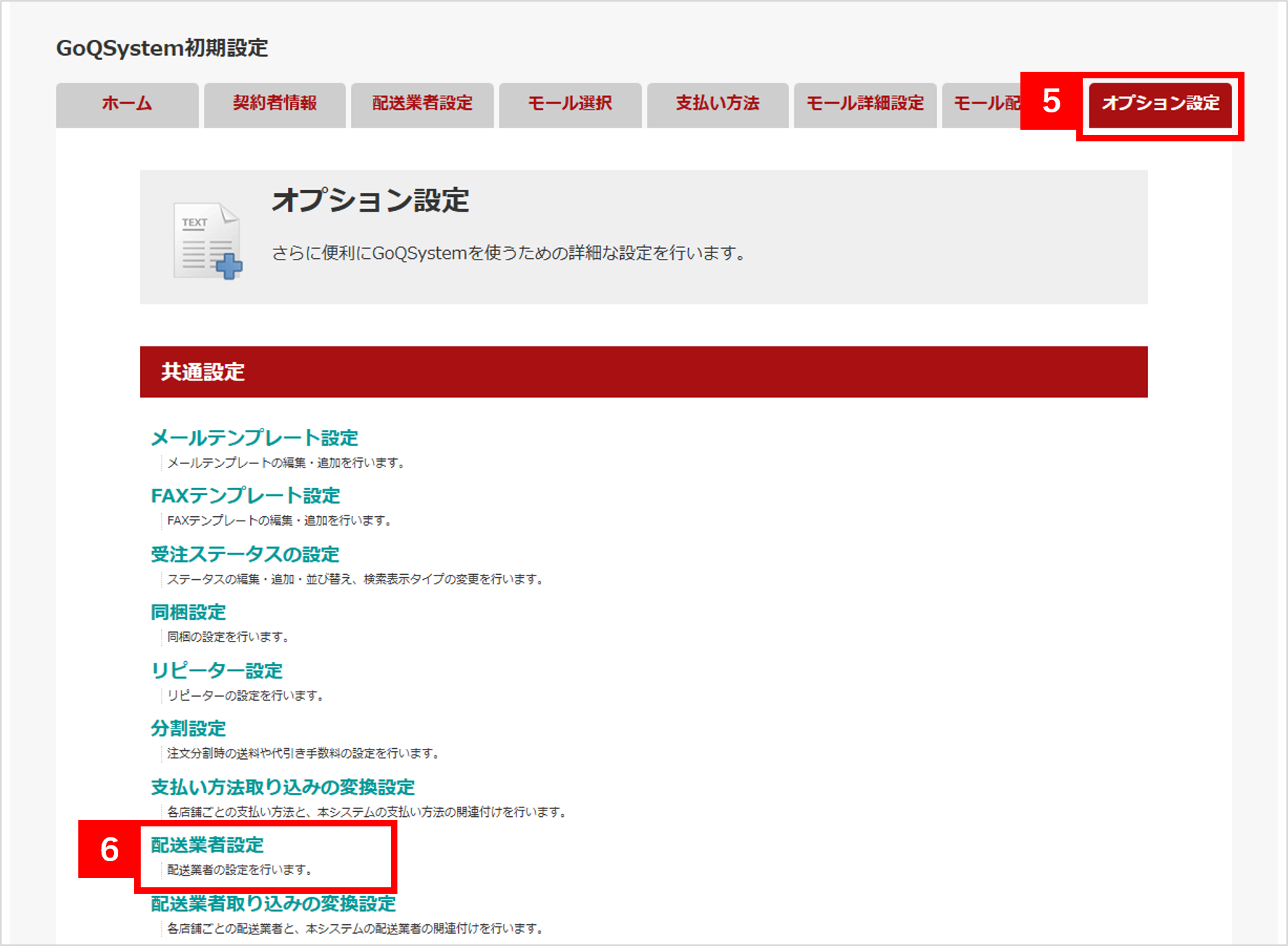Open 配送業者設定 link in the list

(207, 845)
